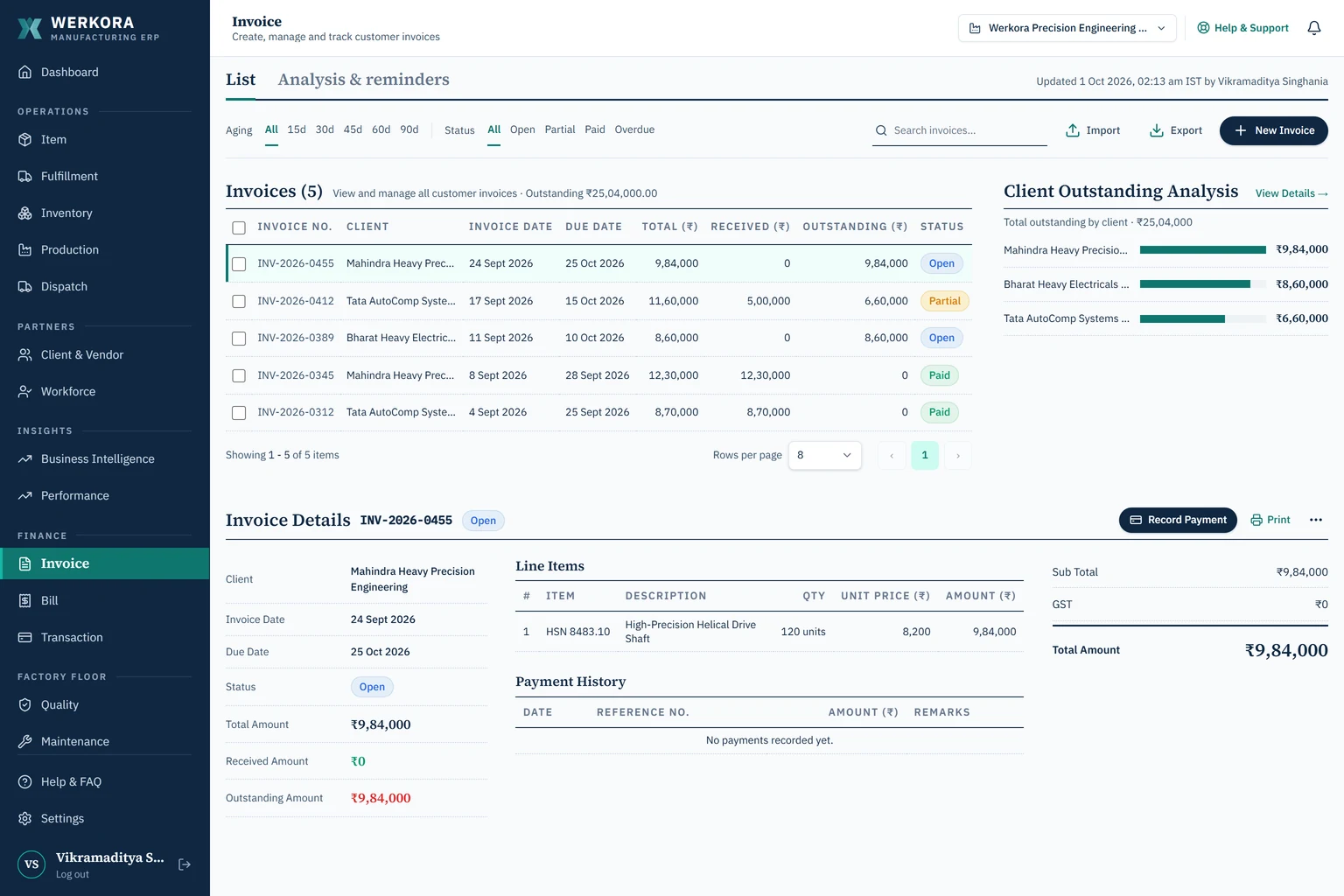This screenshot has height=896, width=1344.
Task: Open Settings from the sidebar
Action: tap(104, 818)
